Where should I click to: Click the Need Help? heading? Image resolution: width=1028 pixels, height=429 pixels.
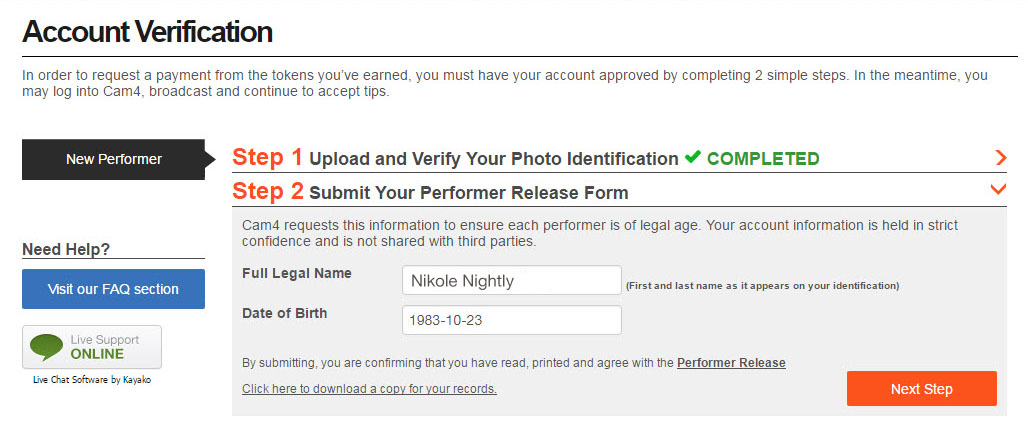66,249
